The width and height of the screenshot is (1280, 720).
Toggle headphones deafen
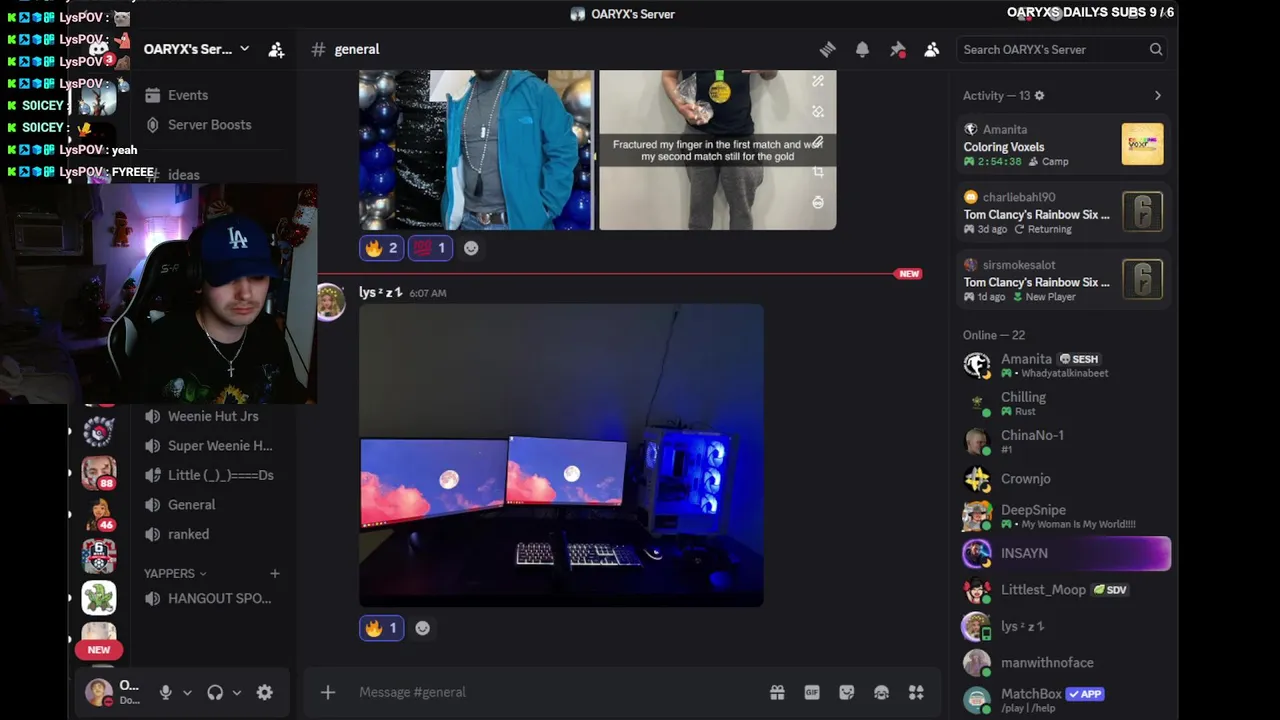click(215, 692)
